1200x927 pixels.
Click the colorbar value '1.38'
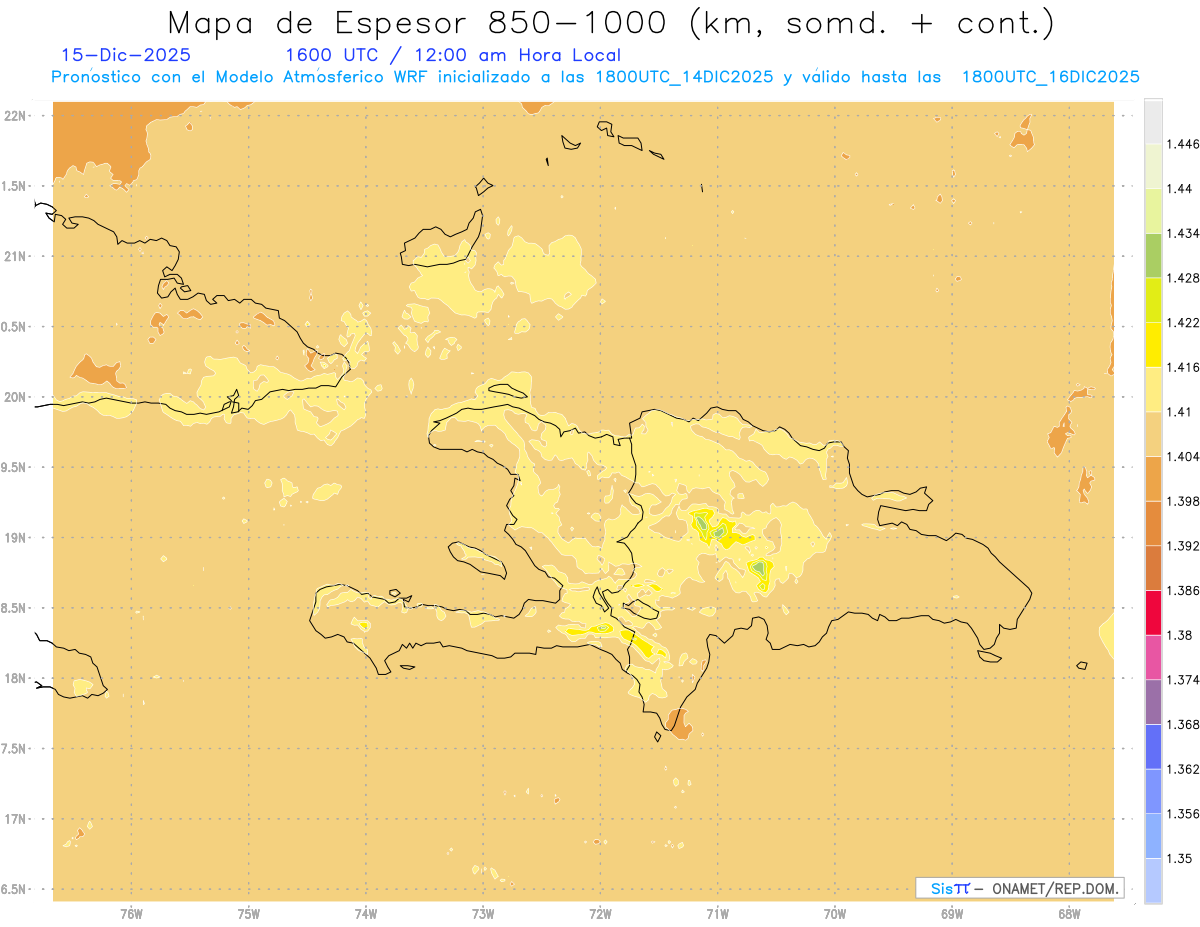pyautogui.click(x=1181, y=635)
